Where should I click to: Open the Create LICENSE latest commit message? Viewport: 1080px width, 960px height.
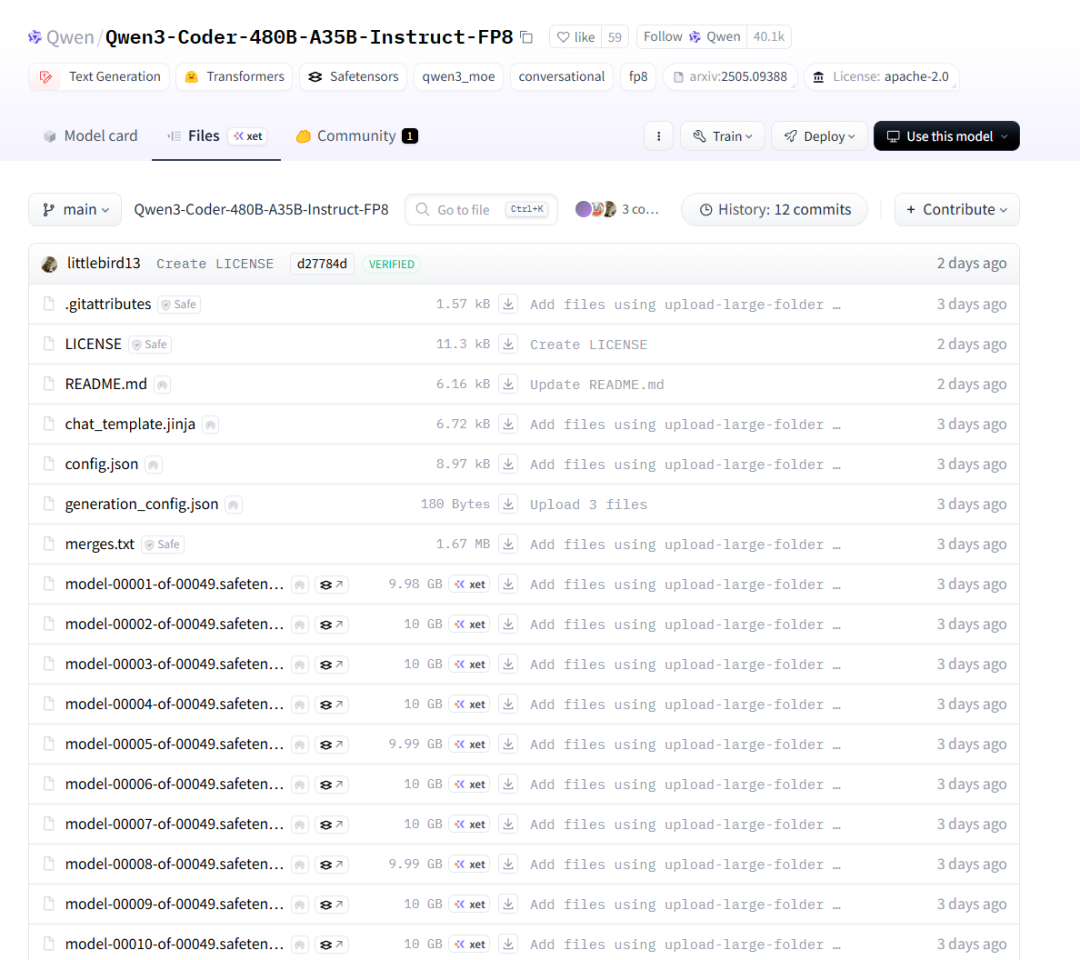click(215, 264)
